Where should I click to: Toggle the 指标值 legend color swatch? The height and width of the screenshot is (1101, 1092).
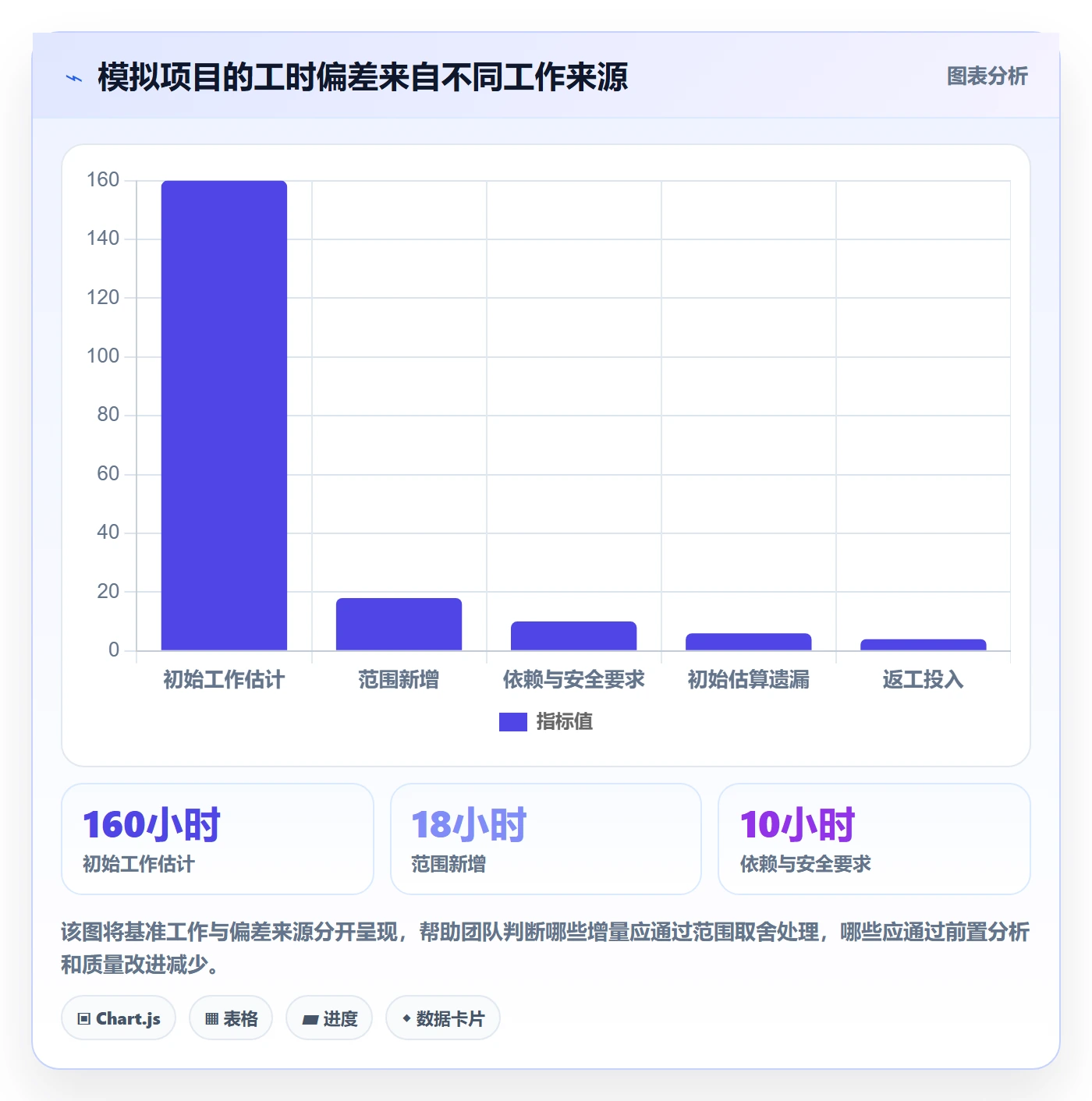point(512,722)
